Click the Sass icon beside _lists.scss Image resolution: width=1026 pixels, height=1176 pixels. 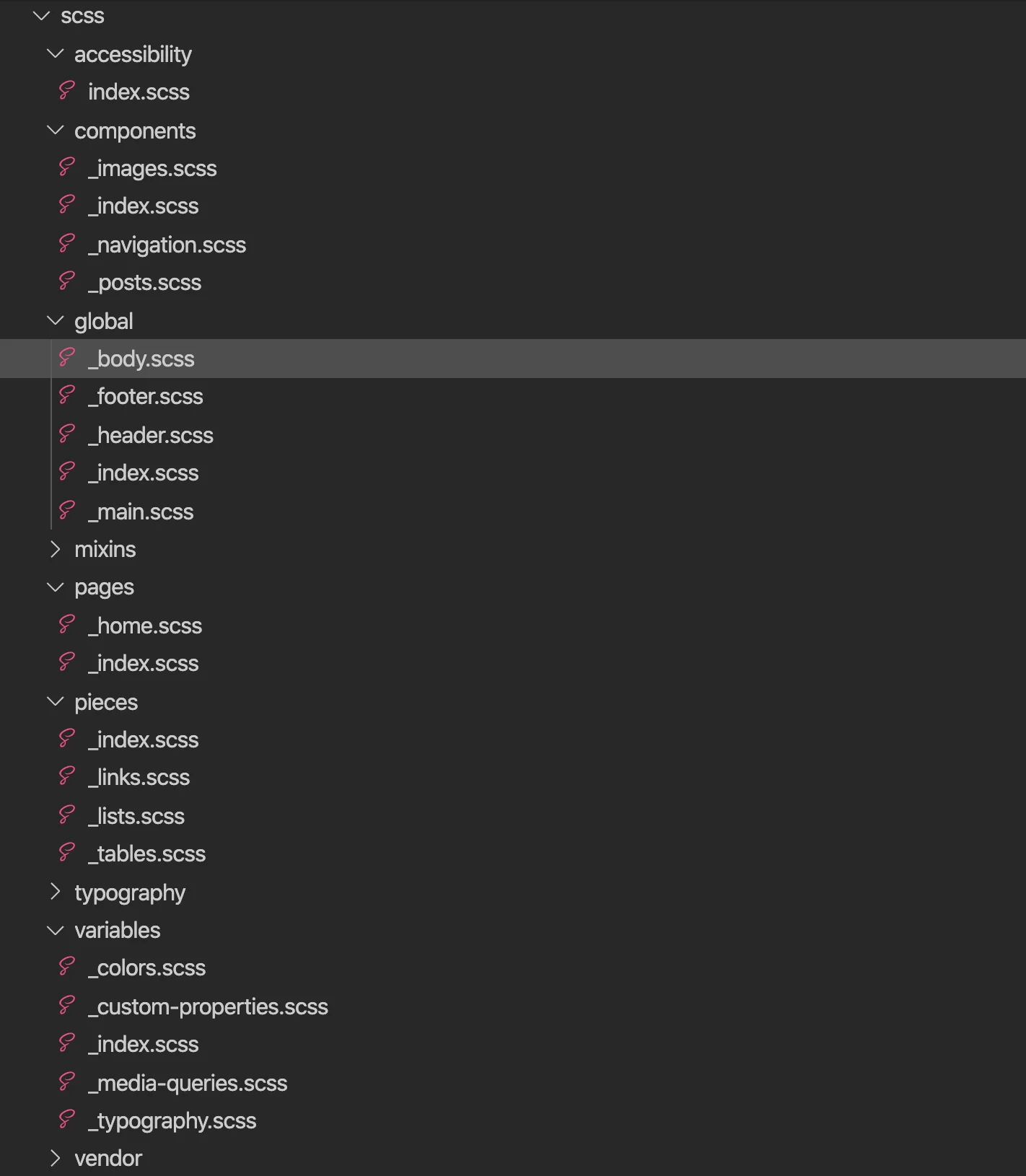(x=67, y=815)
